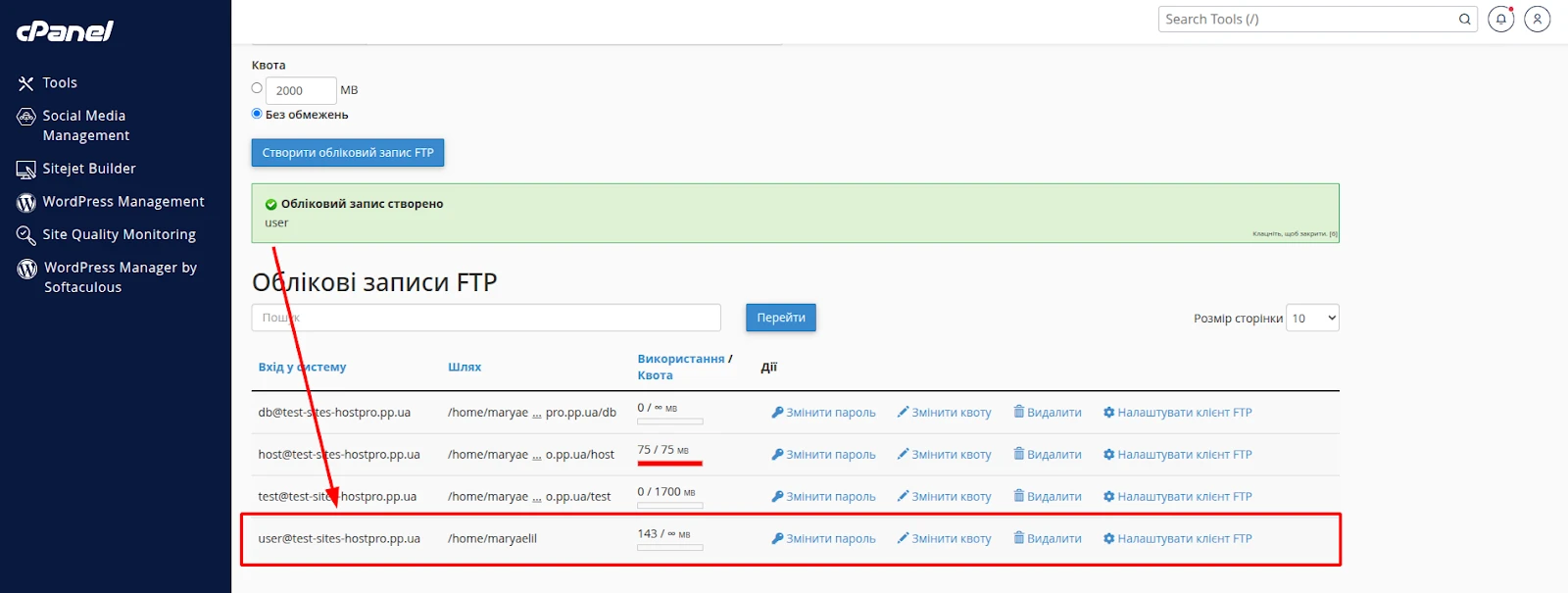Viewport: 1568px width, 593px height.
Task: Click the Sitejet Builder monitor icon
Action: pyautogui.click(x=26, y=170)
